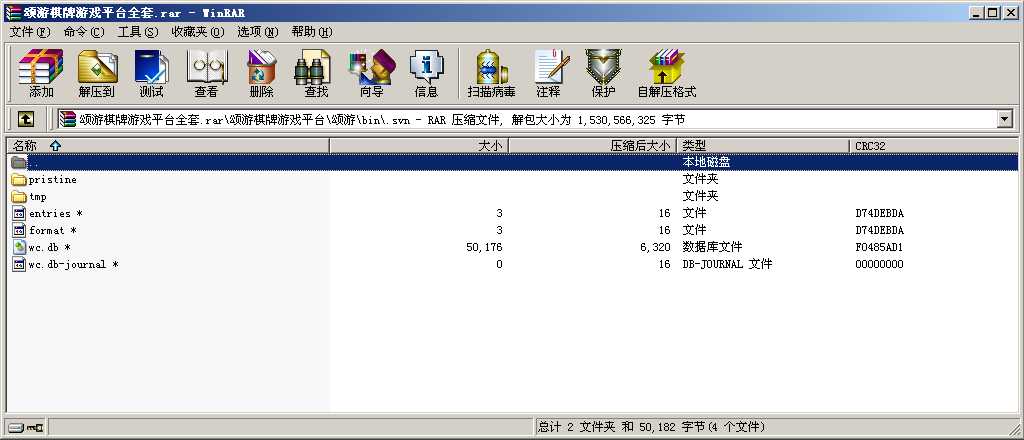Sort by 名称 column header
The height and width of the screenshot is (440, 1024).
click(168, 146)
